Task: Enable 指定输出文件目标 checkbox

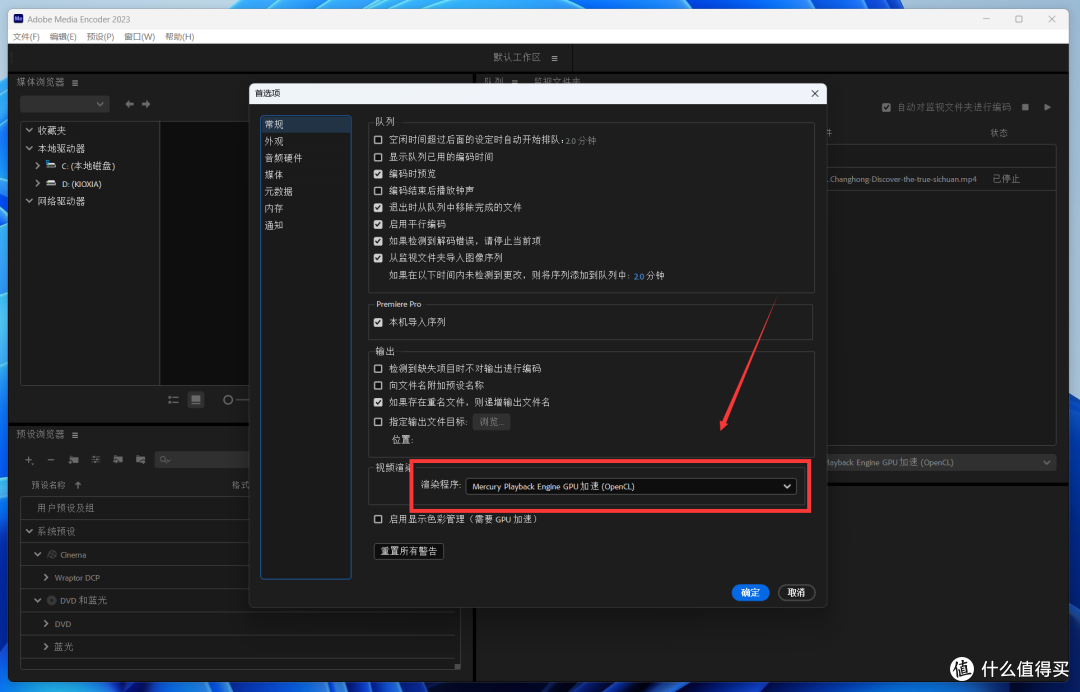Action: tap(378, 422)
